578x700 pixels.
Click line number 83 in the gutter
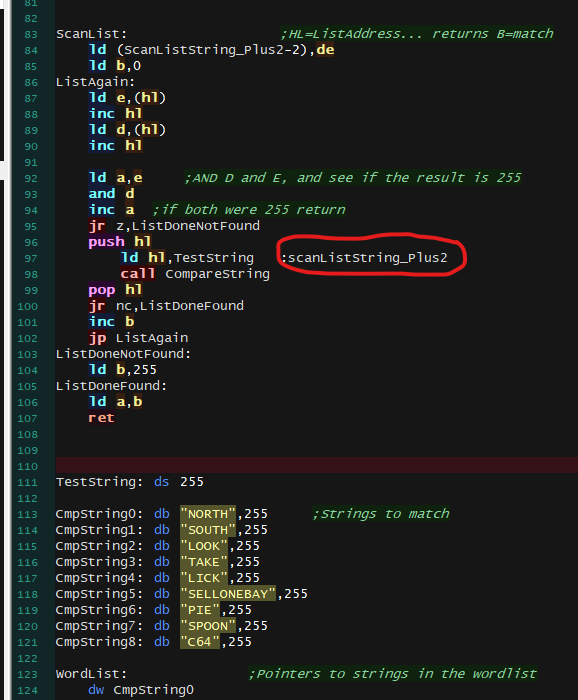point(31,34)
